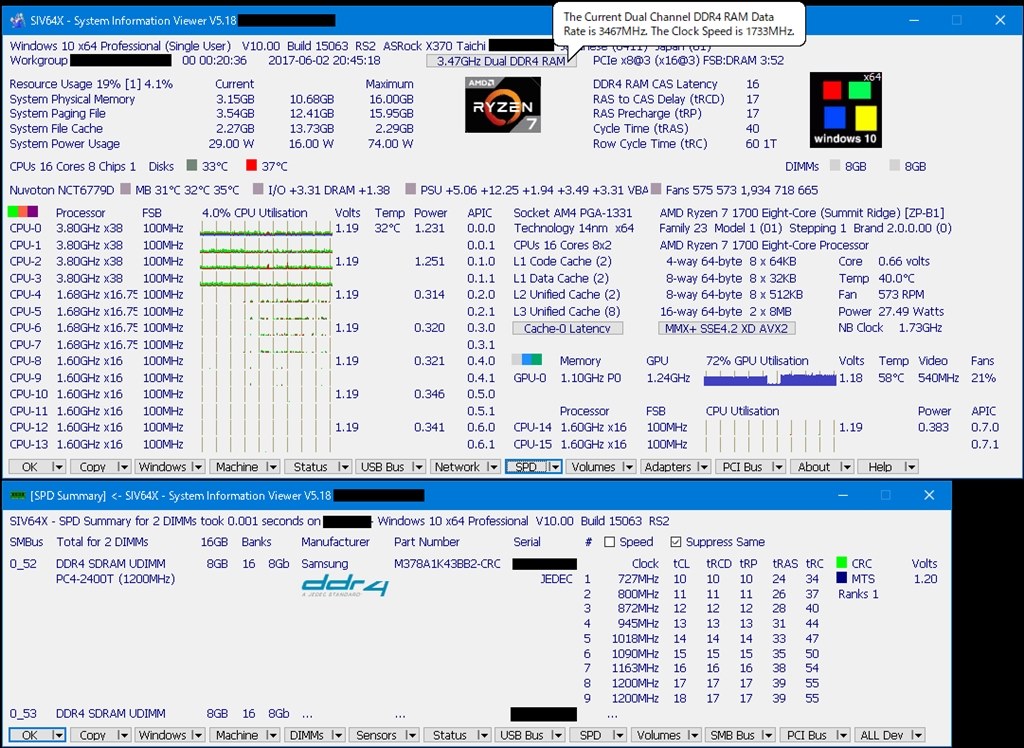
Task: Click the About button
Action: click(x=814, y=466)
